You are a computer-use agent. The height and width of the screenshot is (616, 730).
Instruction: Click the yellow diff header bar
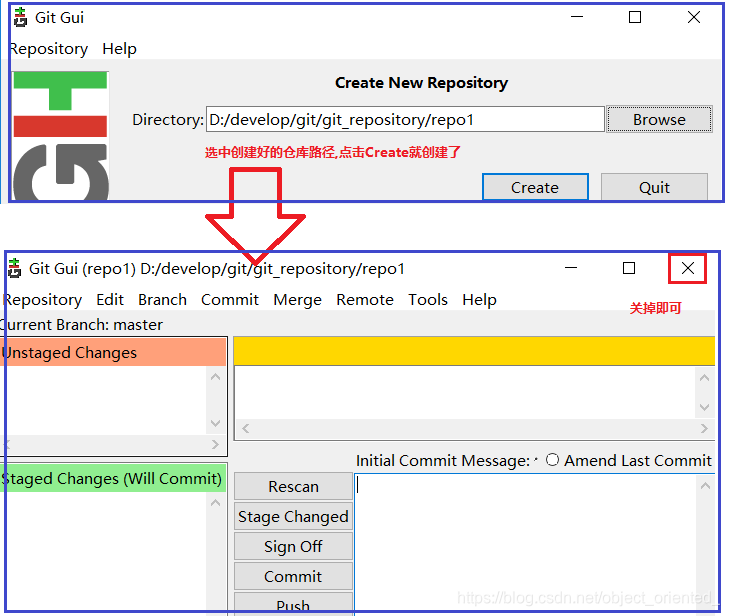click(x=474, y=351)
